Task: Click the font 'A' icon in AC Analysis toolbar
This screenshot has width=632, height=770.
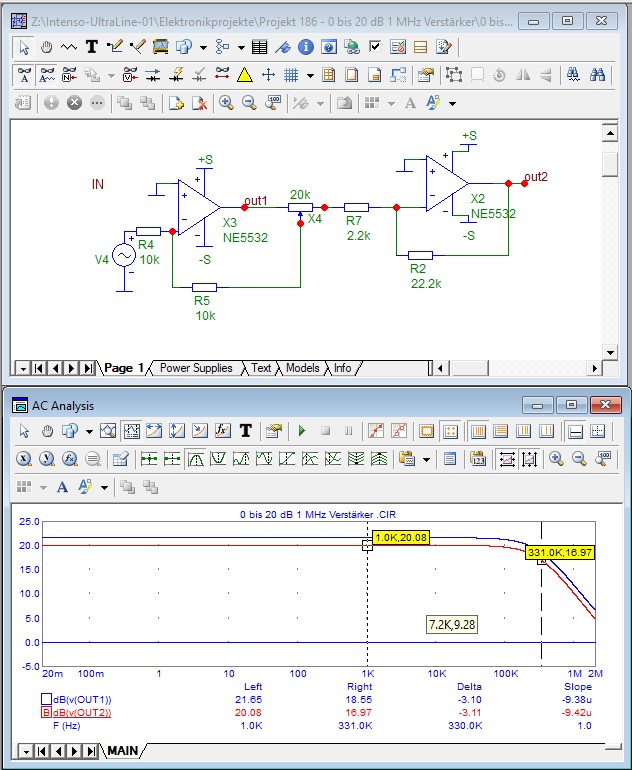Action: click(62, 487)
